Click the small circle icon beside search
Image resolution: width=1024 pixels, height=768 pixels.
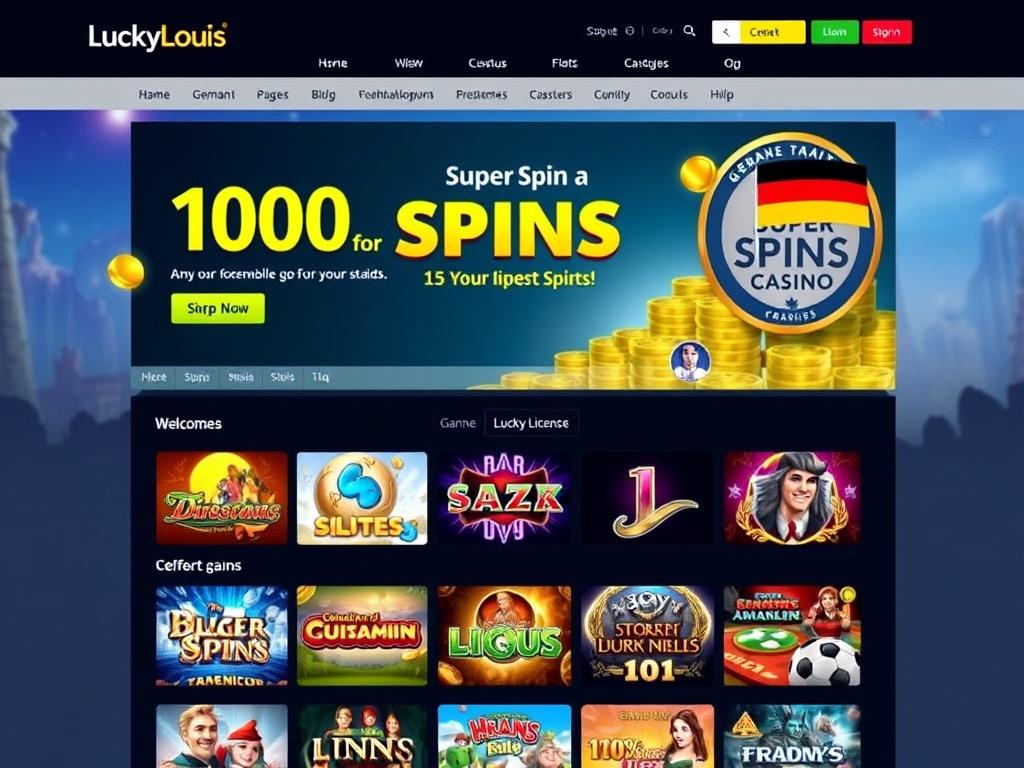[630, 31]
